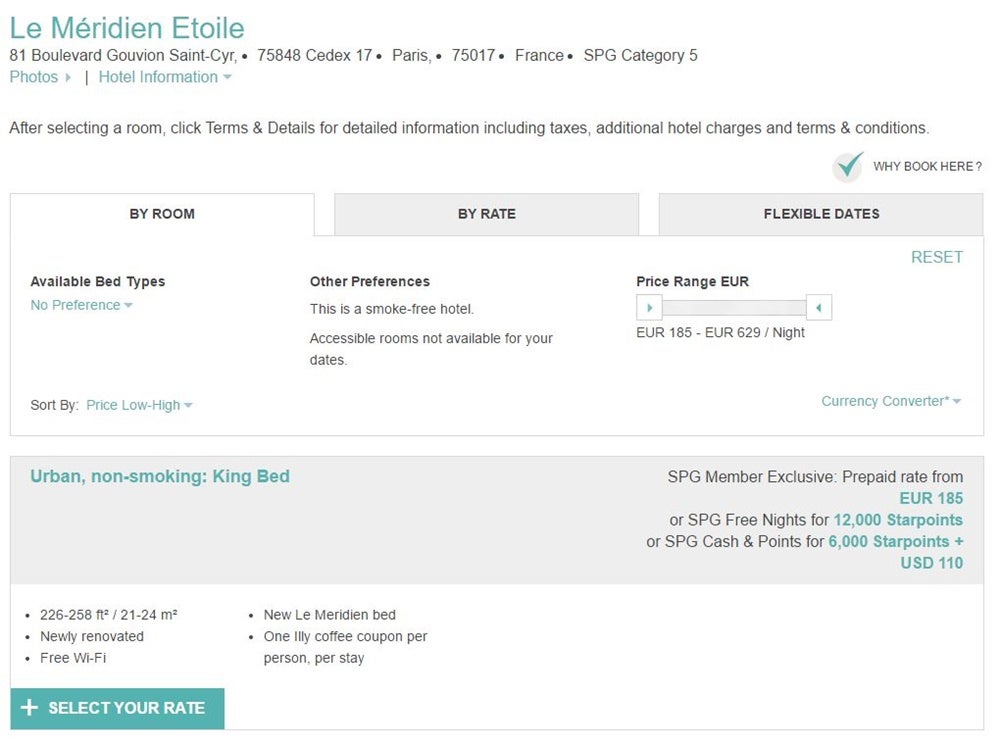
Task: Open the Urban non-smoking King Bed room link
Action: click(160, 476)
